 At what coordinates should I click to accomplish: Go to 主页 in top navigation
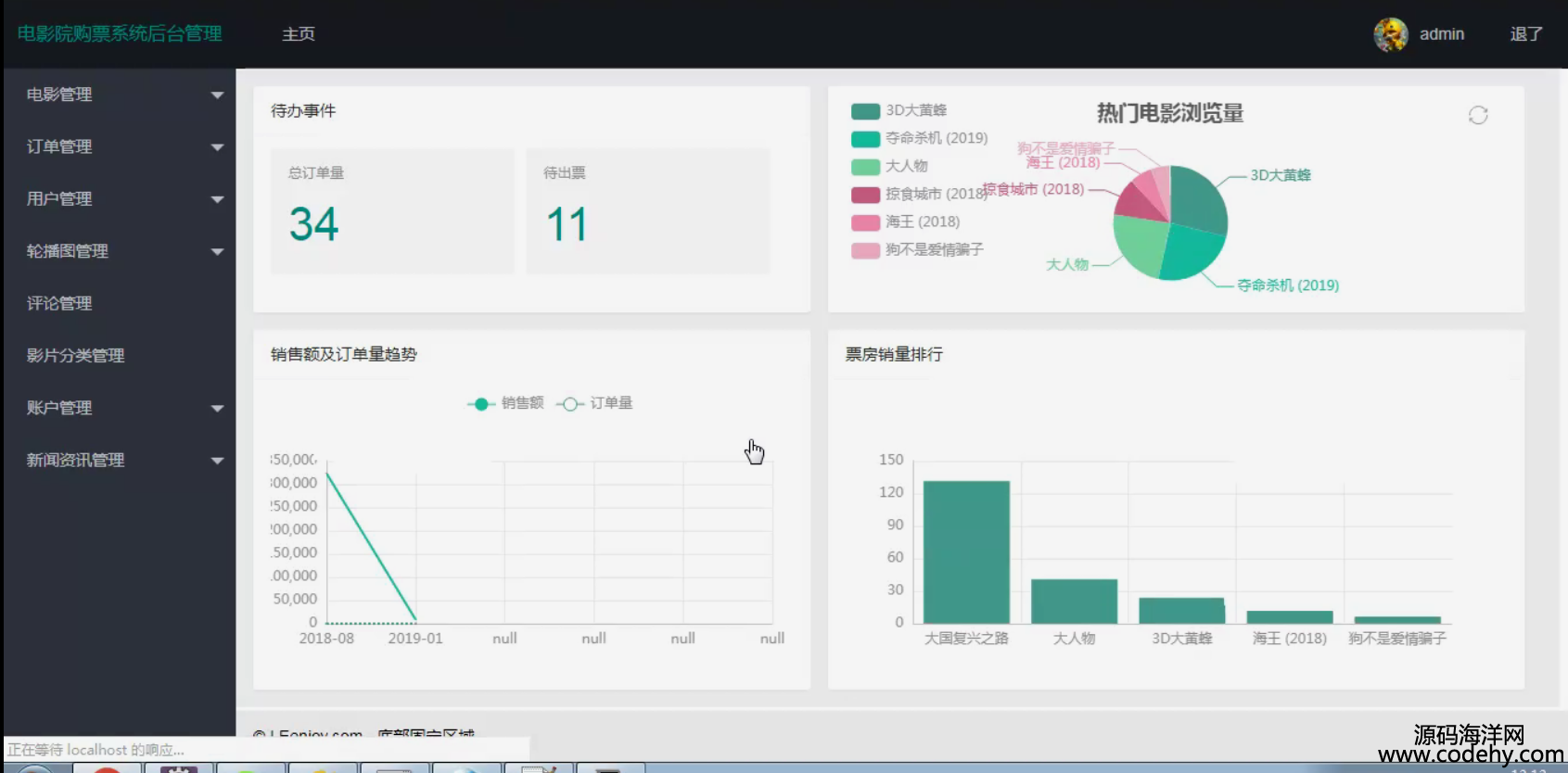299,34
